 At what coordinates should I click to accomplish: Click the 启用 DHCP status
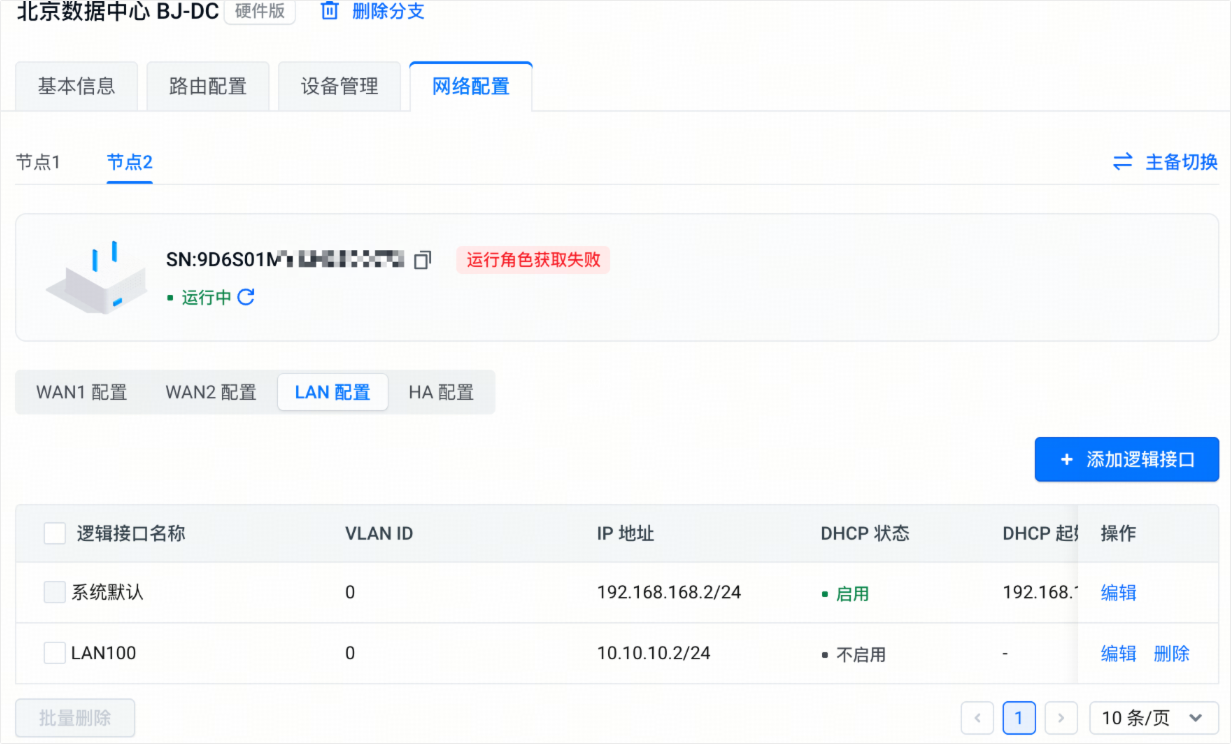coord(845,593)
